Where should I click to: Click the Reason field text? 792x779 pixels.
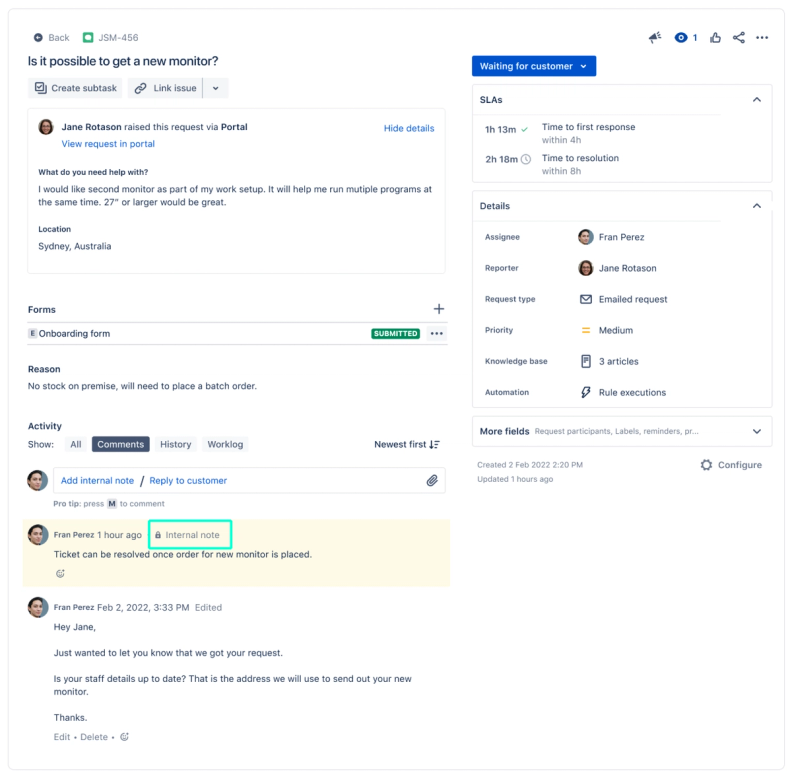point(142,386)
